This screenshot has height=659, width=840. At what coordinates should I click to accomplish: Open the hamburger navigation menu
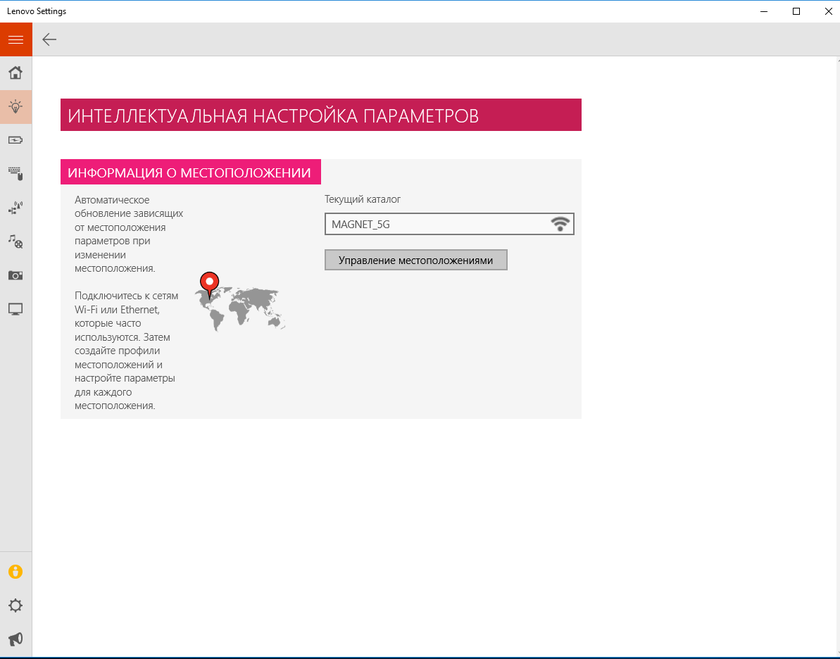pos(15,39)
